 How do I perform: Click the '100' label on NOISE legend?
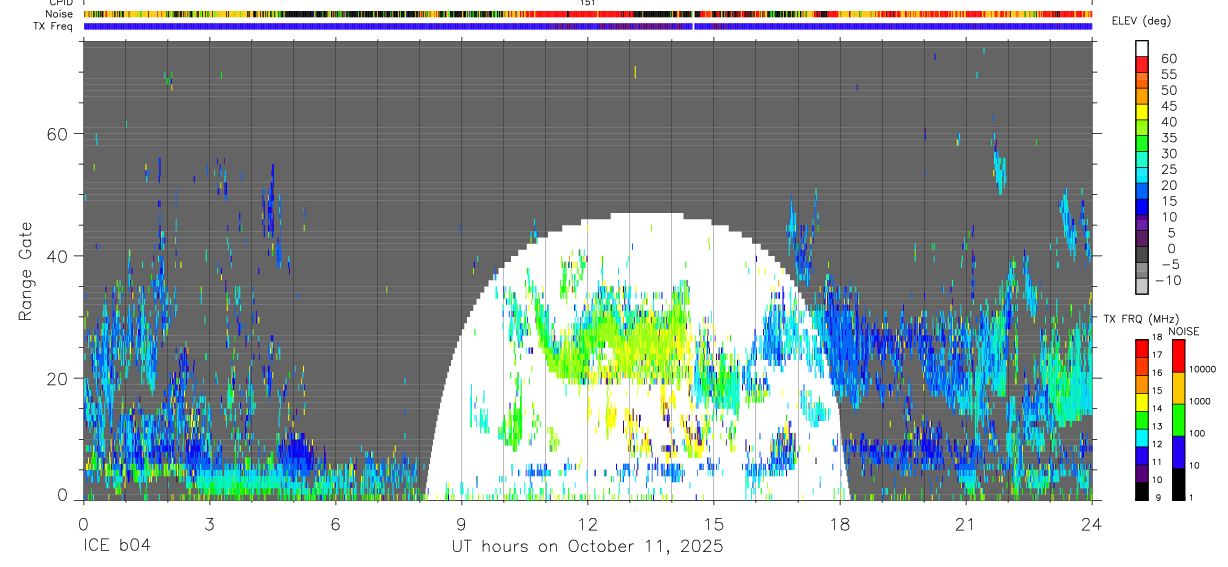tap(1197, 433)
